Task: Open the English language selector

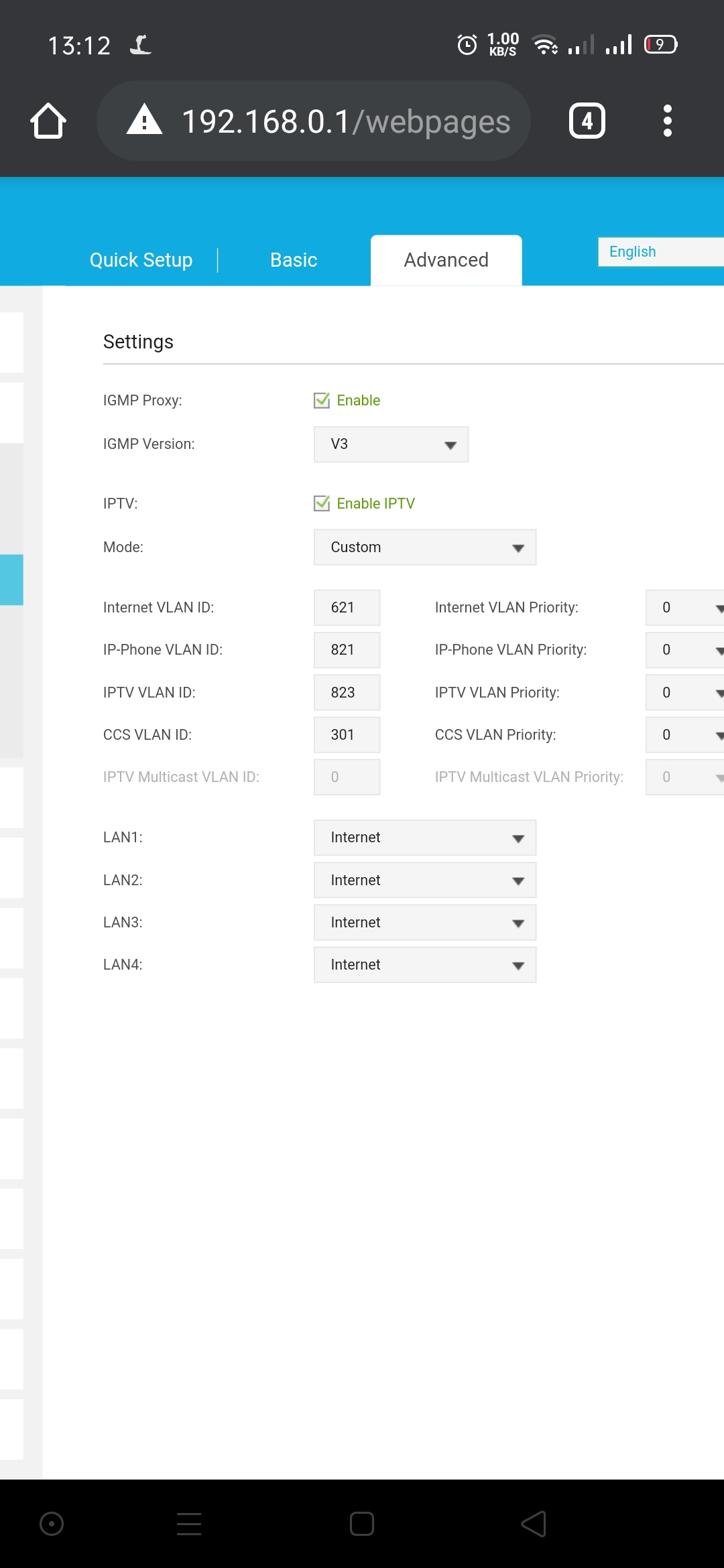Action: pyautogui.click(x=660, y=252)
